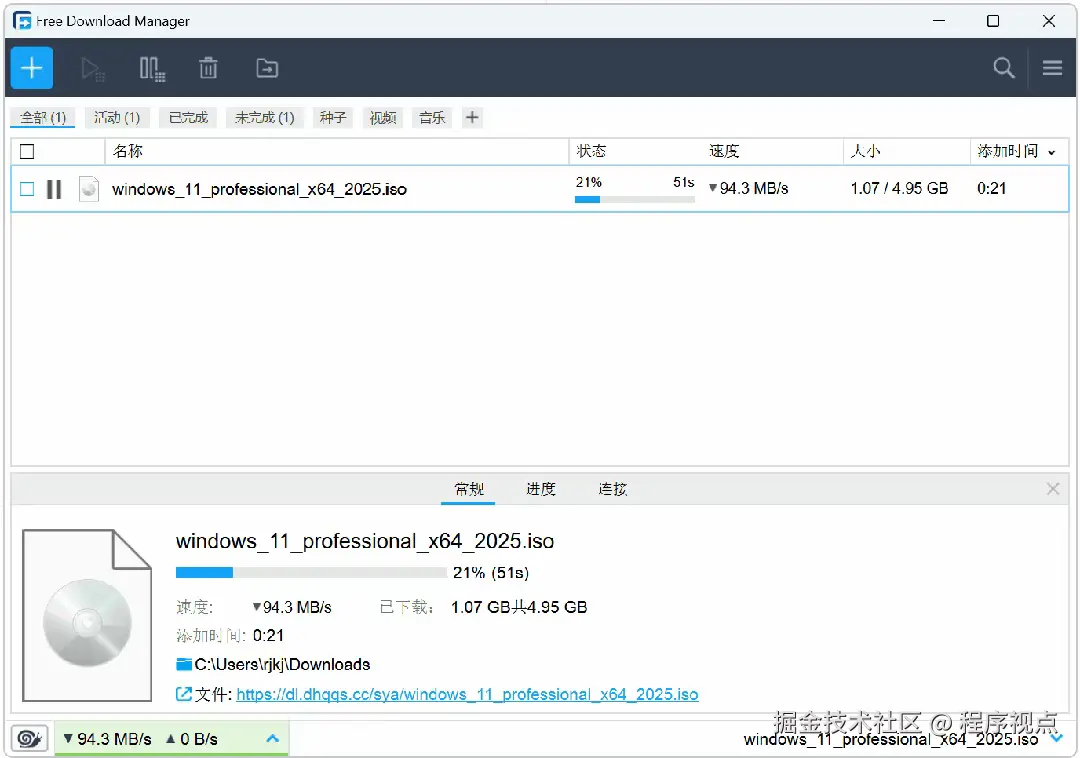
Task: Click status bar upload speed 0 B/s
Action: click(191, 739)
